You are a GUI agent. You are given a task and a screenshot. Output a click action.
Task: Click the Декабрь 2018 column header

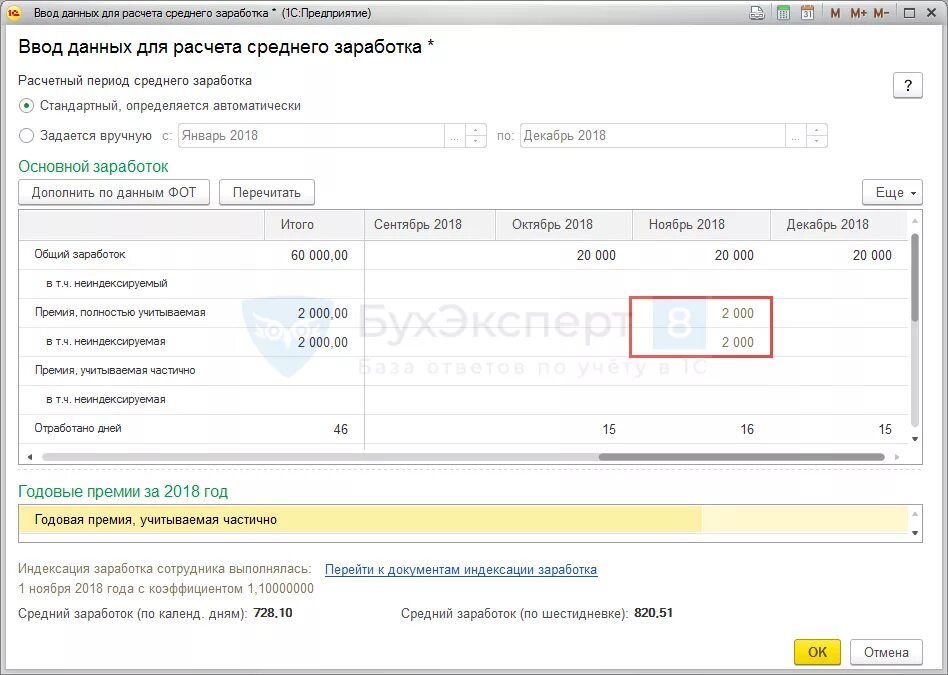(x=839, y=224)
